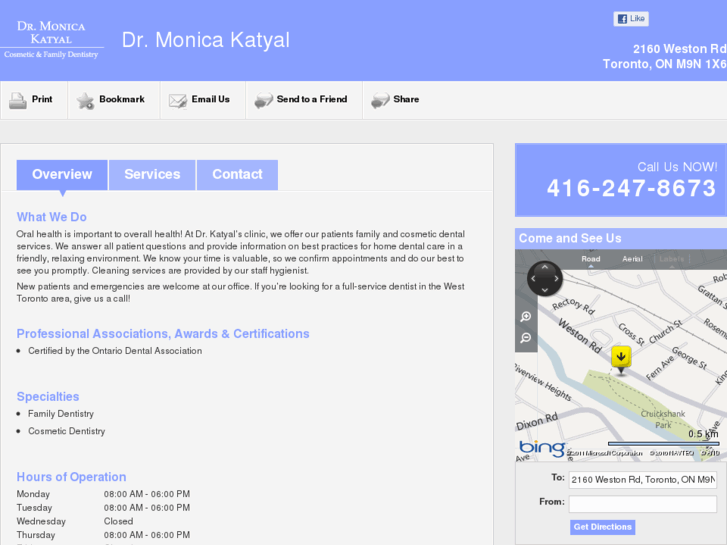Click the Dr. Monica Katyal page title
Image resolution: width=727 pixels, height=545 pixels.
[206, 40]
